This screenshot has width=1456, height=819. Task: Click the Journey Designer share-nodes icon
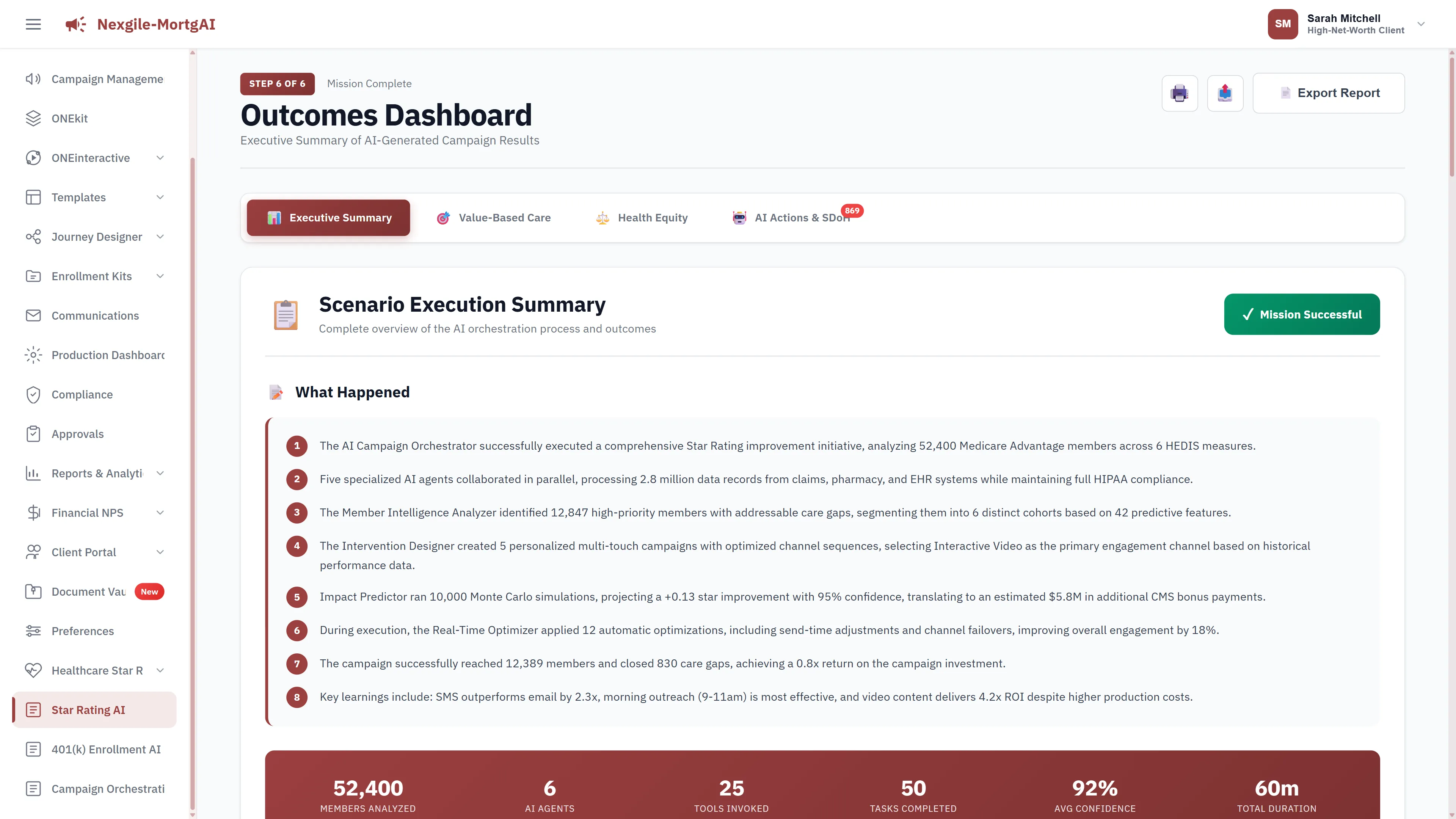33,237
